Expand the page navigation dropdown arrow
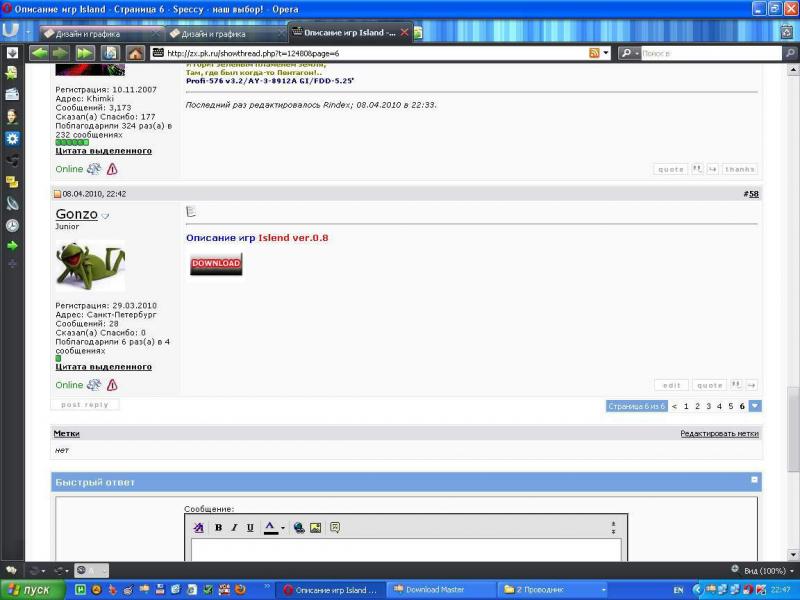800x600 pixels. pyautogui.click(x=755, y=406)
